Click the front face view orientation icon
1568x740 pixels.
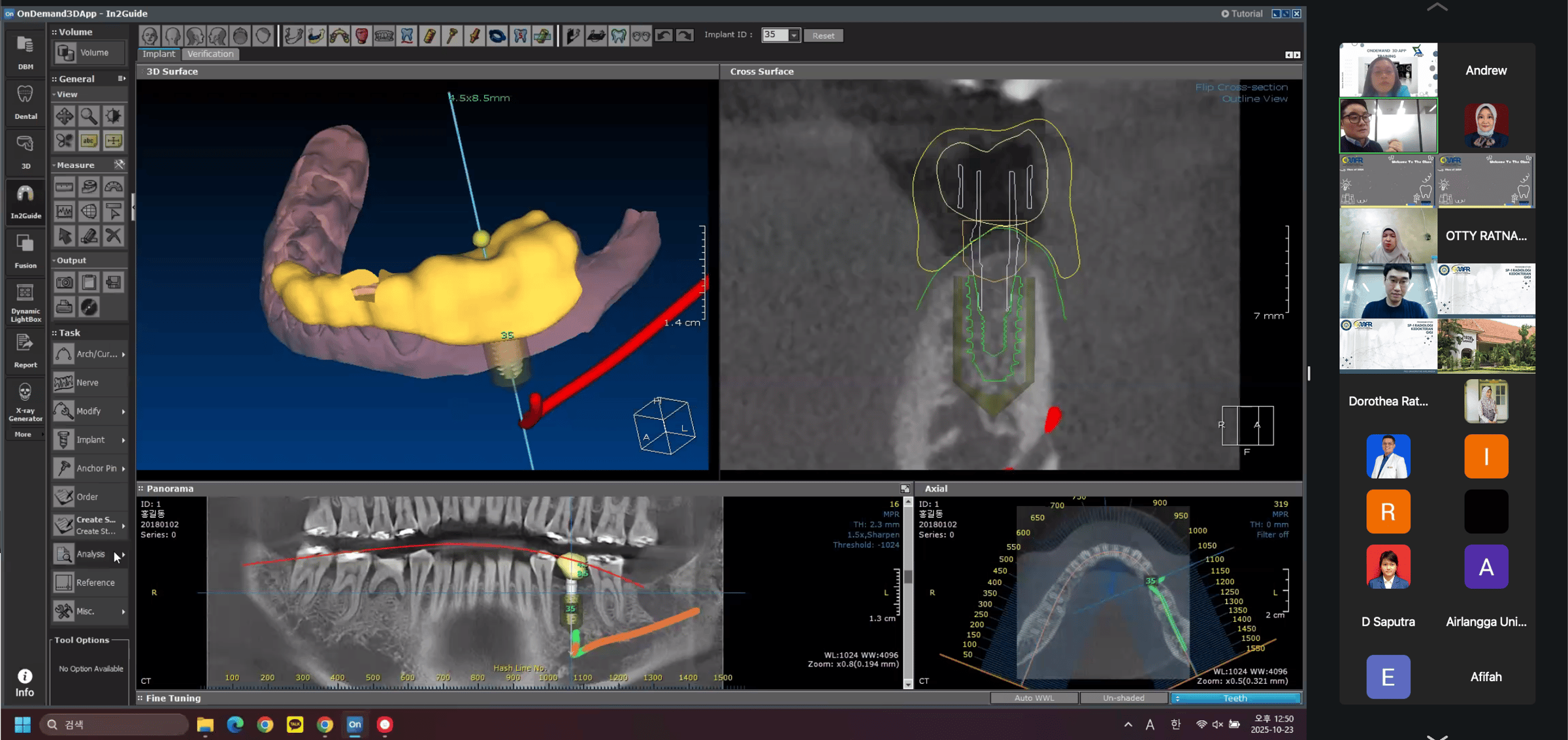tap(150, 35)
